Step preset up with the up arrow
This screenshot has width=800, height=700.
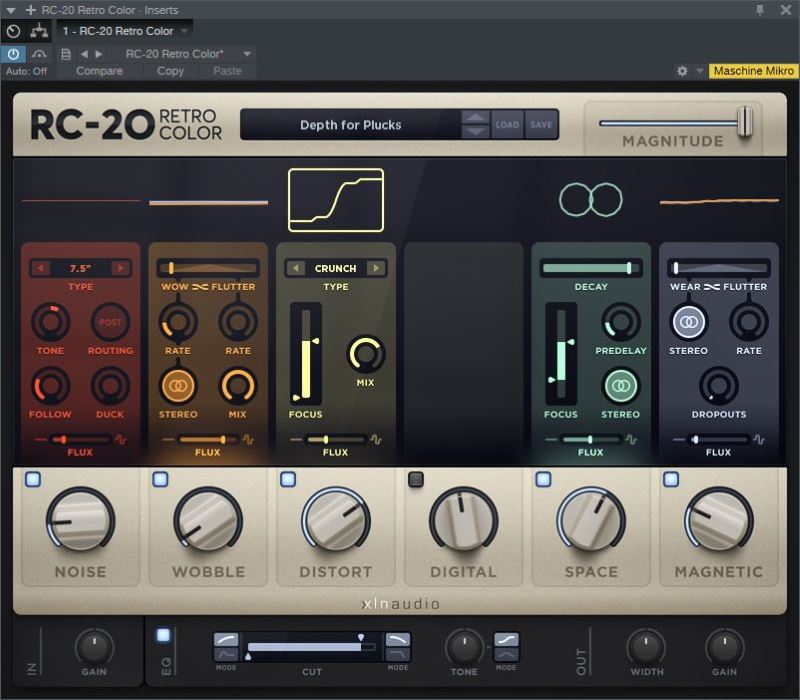(x=476, y=117)
